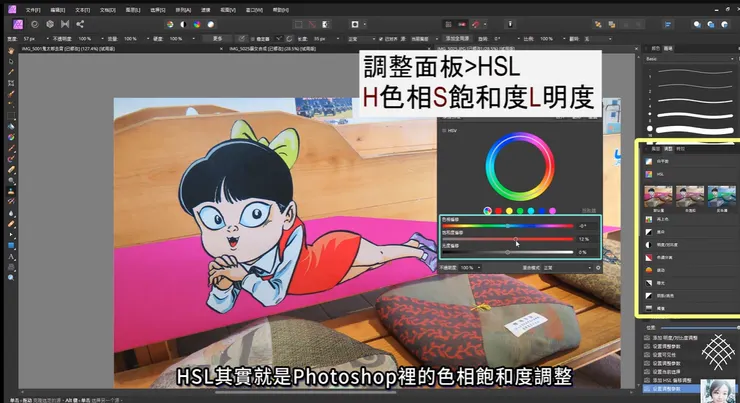Switch to the Tone Mapping persona
This screenshot has width=740, height=403.
[x=65, y=24]
